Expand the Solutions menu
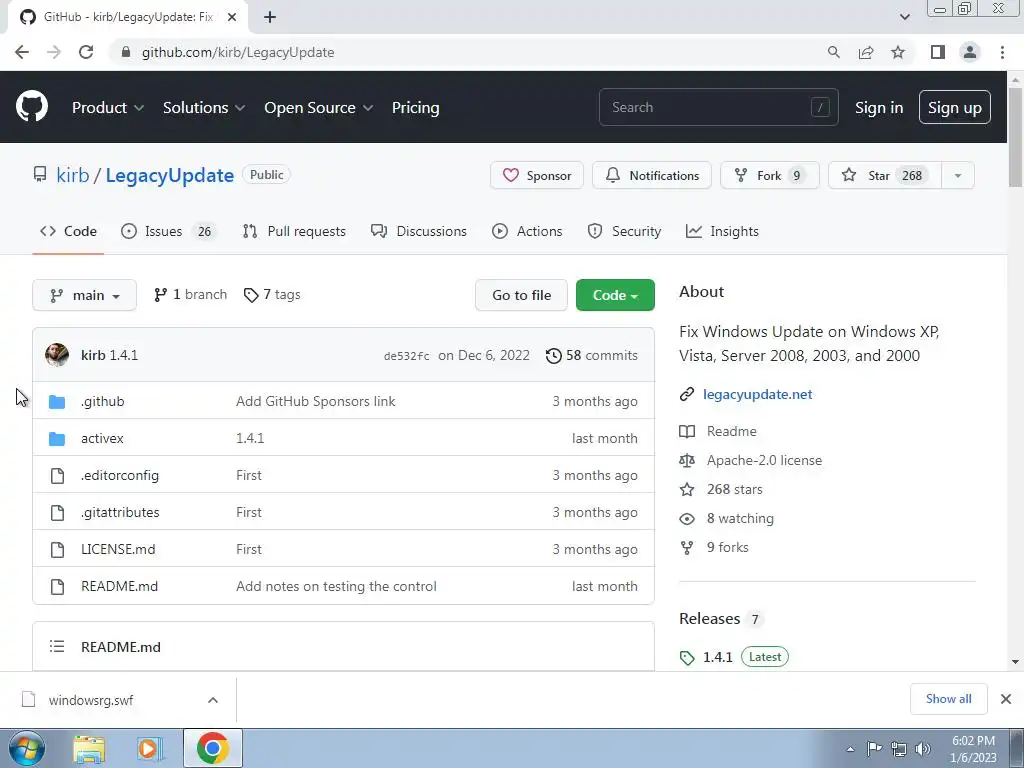This screenshot has height=768, width=1024. [x=204, y=108]
